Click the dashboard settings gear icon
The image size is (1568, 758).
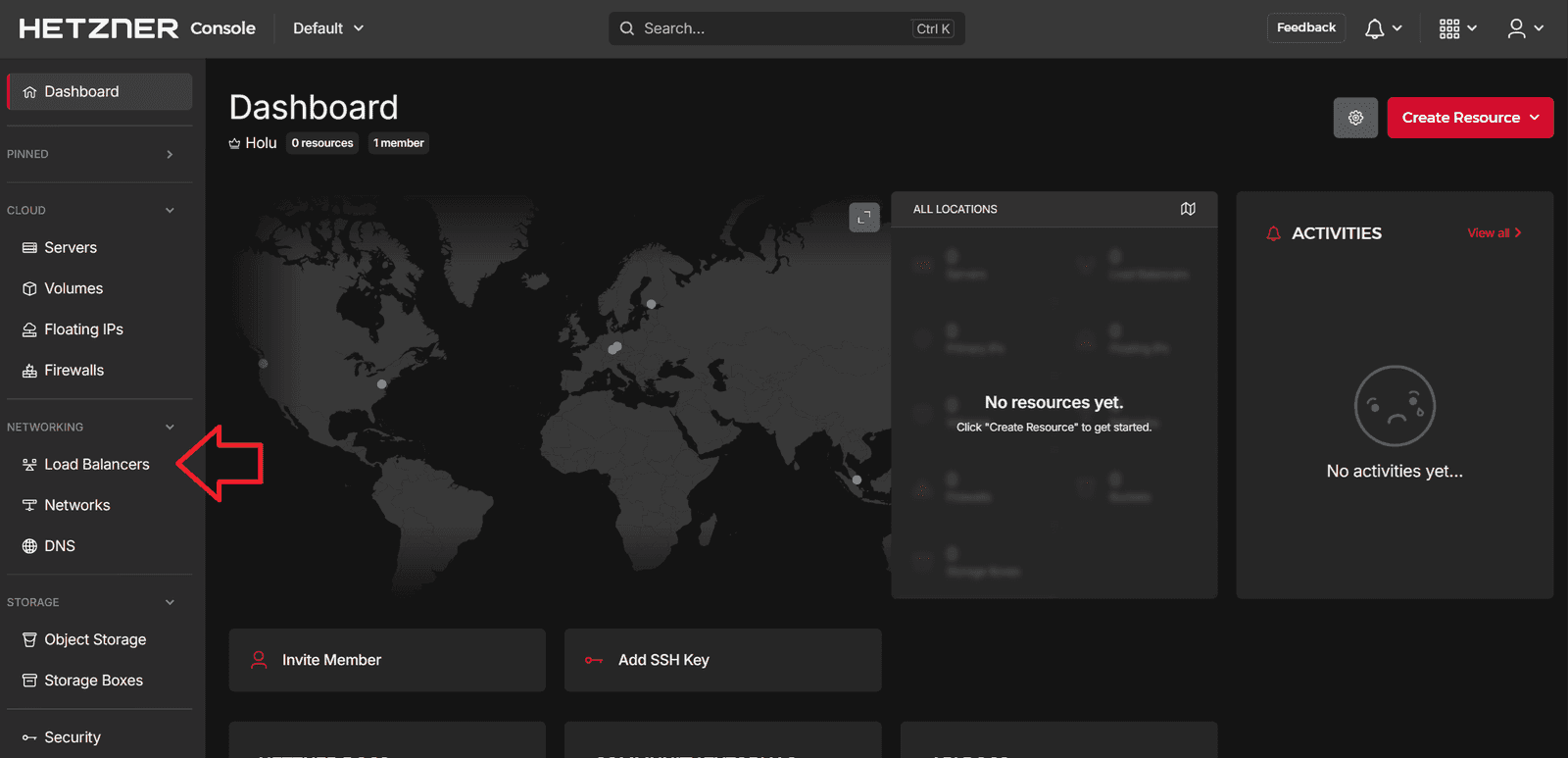pos(1355,118)
